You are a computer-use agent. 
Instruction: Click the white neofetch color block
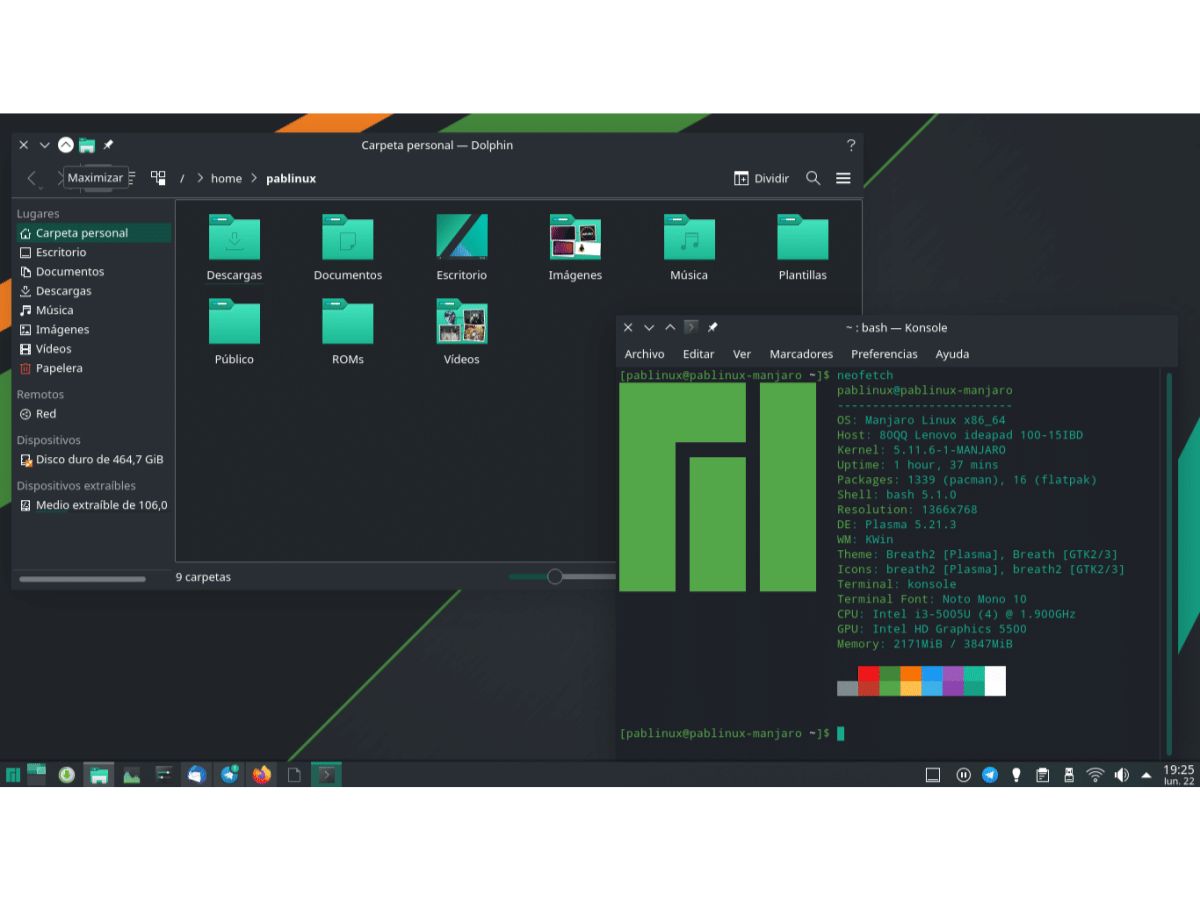point(995,681)
